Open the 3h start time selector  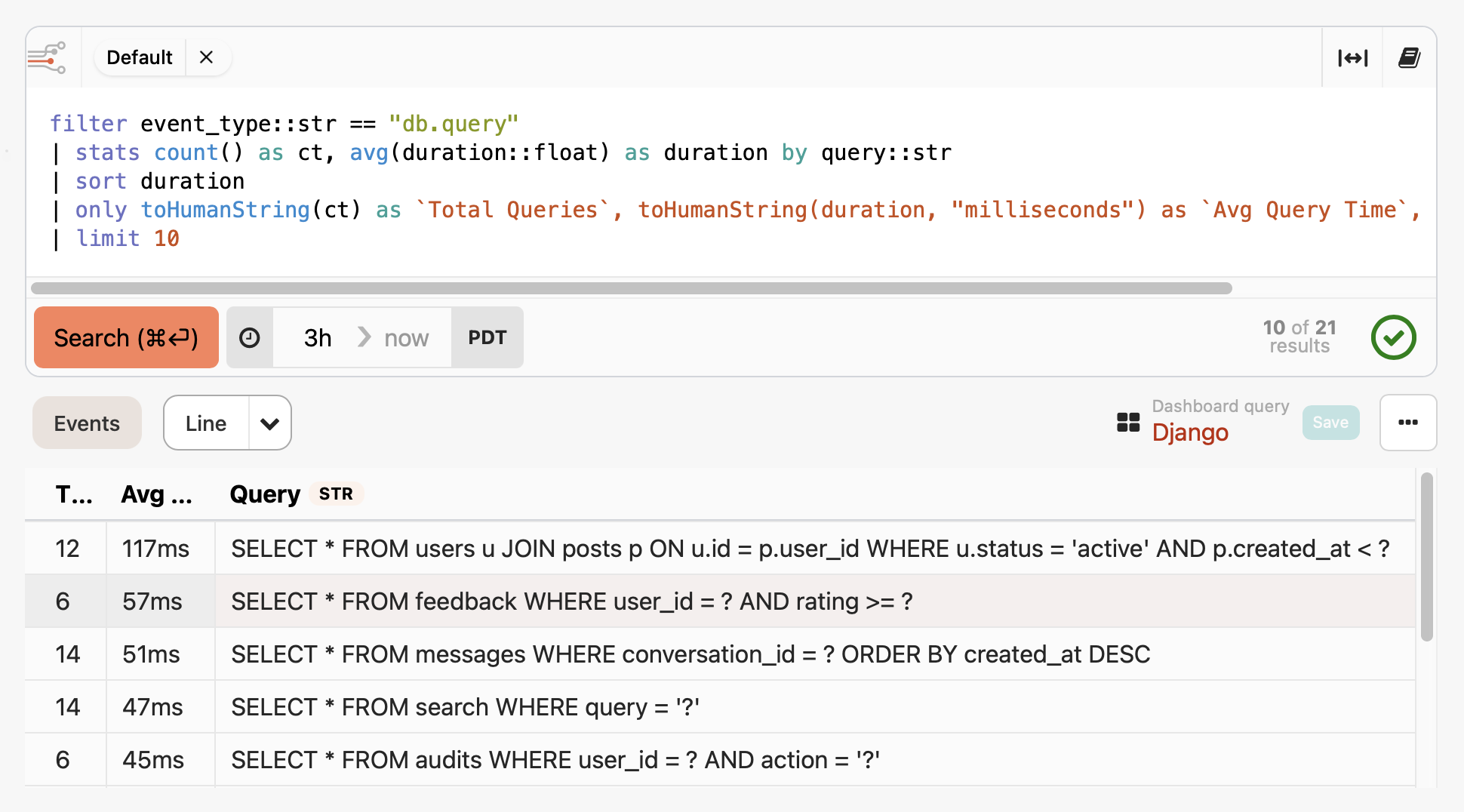click(318, 337)
